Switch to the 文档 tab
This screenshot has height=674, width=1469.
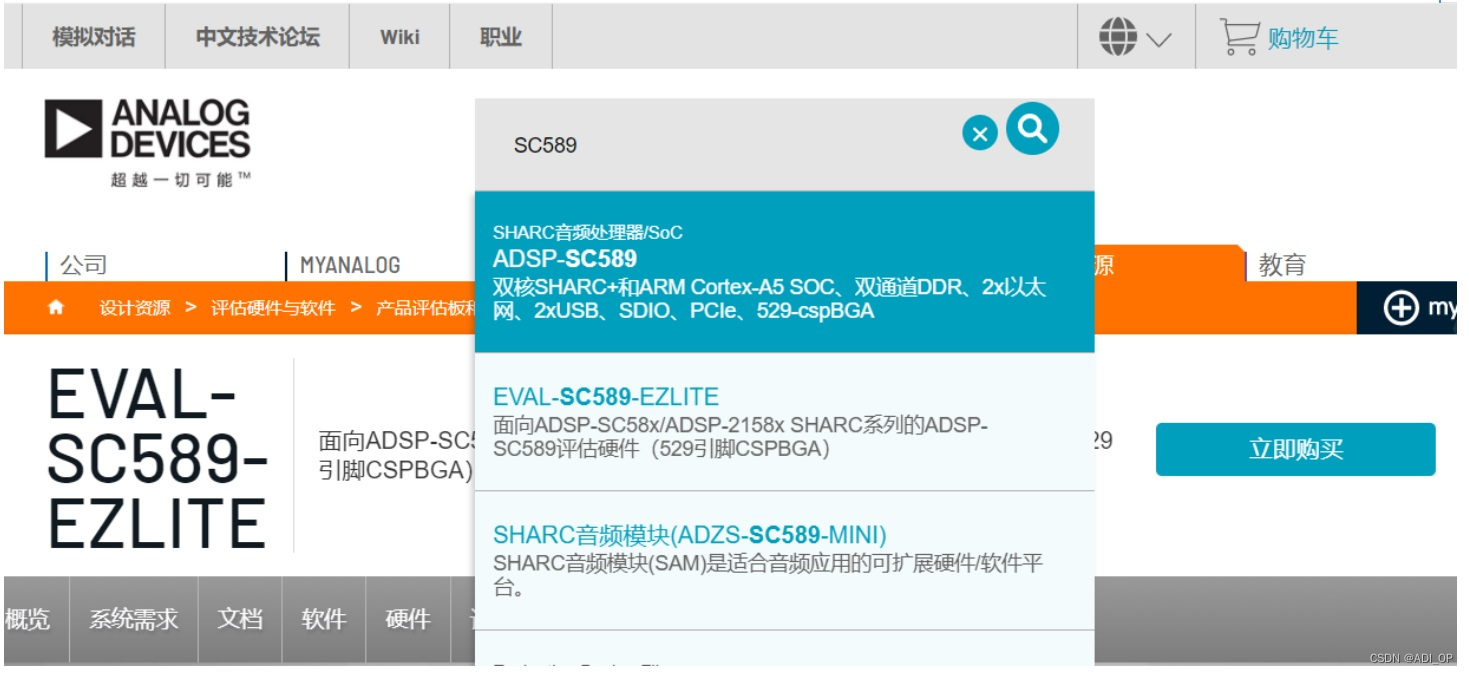(240, 619)
